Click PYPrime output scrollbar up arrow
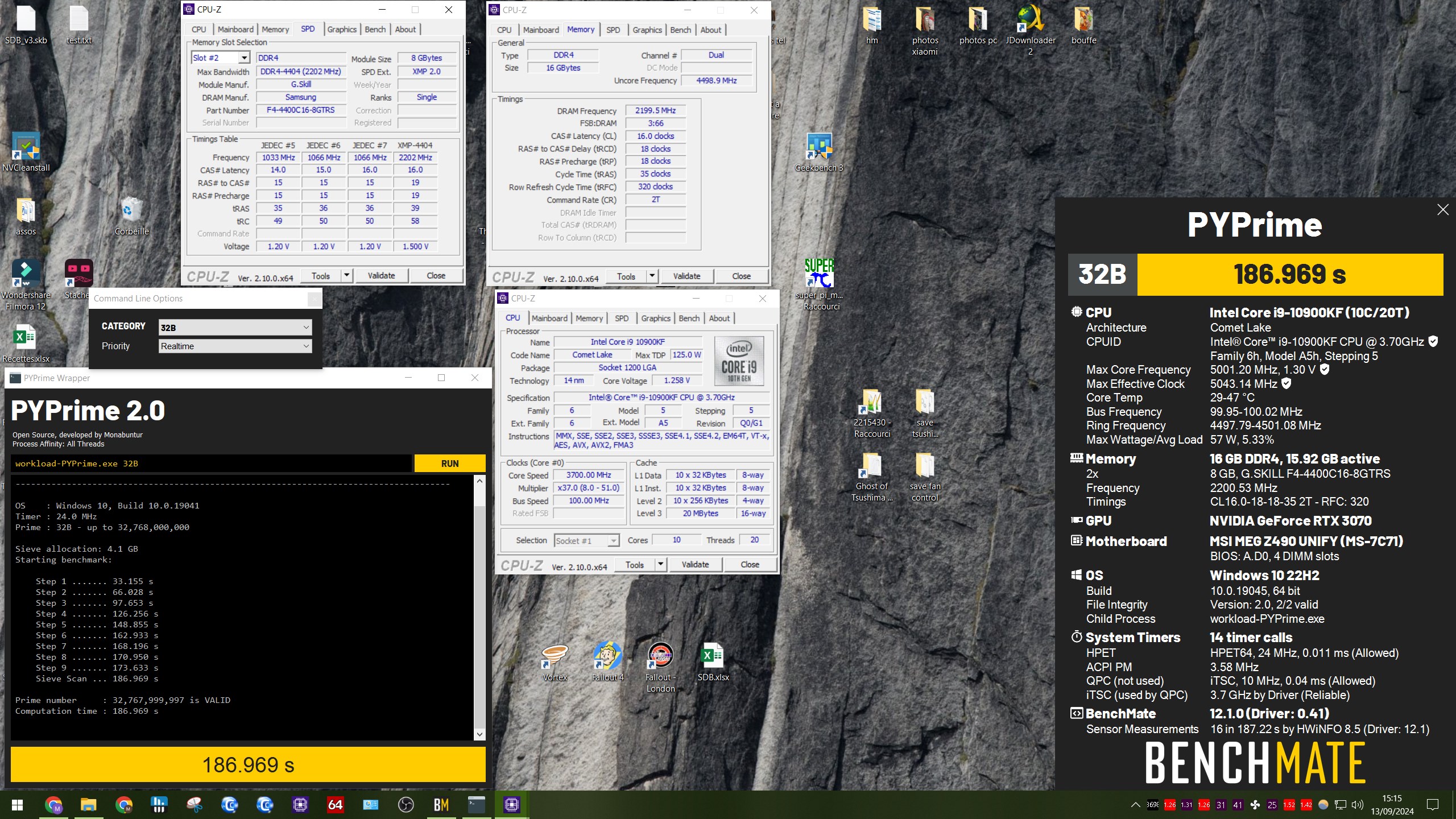Viewport: 1456px width, 819px height. click(479, 481)
